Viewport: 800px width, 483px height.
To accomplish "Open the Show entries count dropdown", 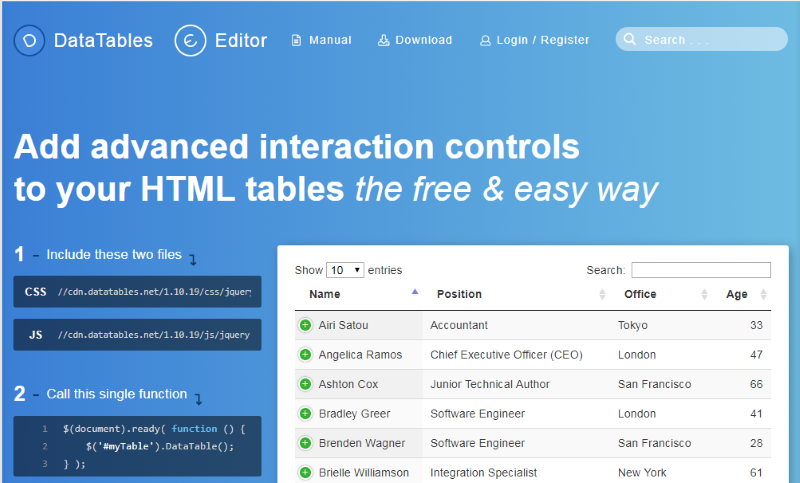I will [x=345, y=270].
